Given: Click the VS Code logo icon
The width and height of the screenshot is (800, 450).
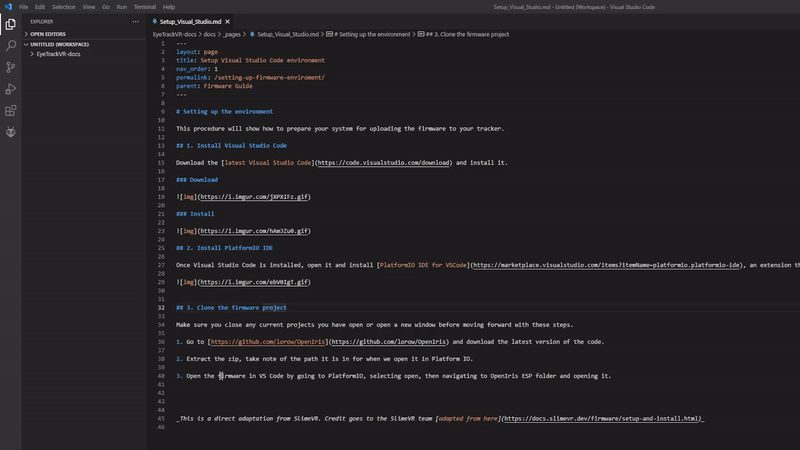Looking at the screenshot, I should coord(8,7).
